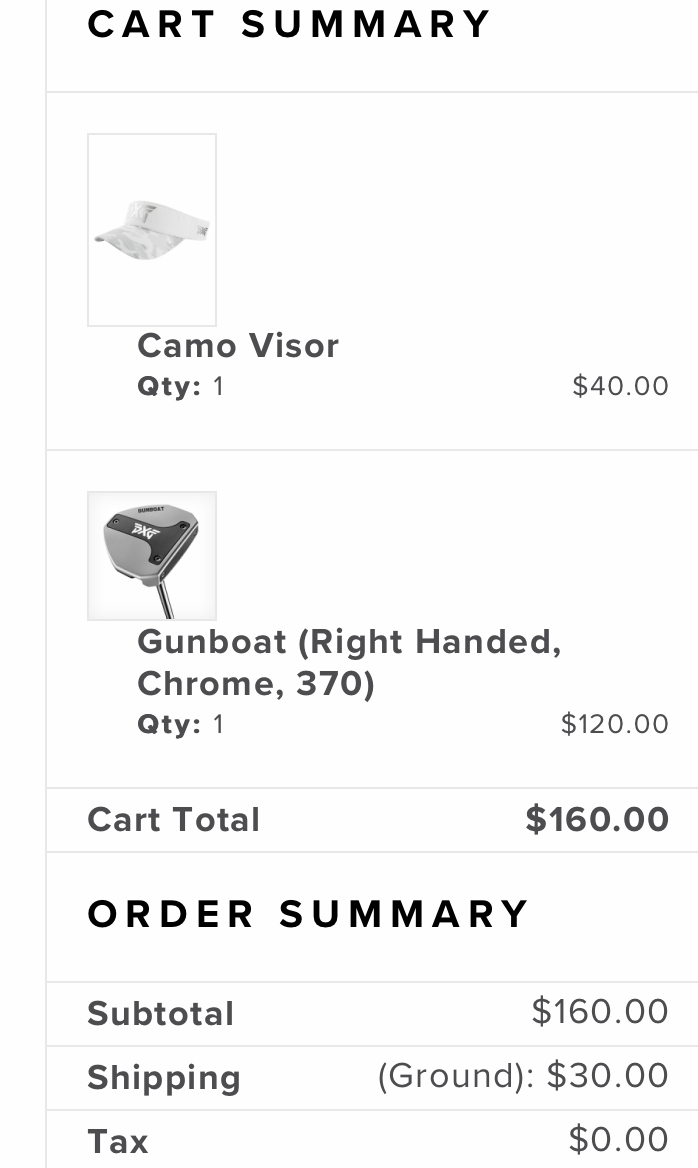The height and width of the screenshot is (1168, 698).
Task: Click the (Ground): $30.00 shipping cost
Action: click(x=523, y=1076)
